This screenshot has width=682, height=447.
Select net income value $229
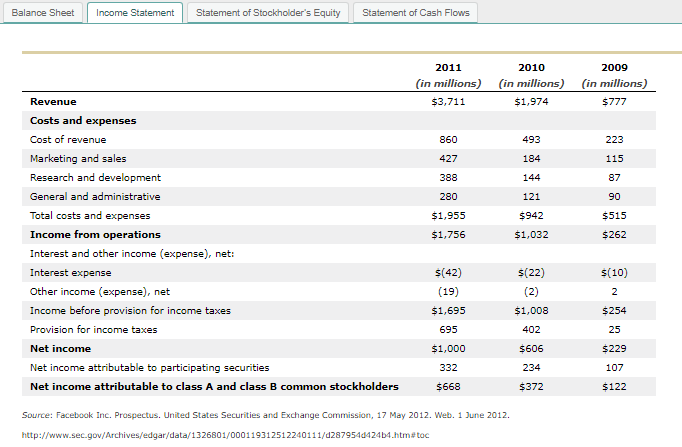(x=614, y=349)
